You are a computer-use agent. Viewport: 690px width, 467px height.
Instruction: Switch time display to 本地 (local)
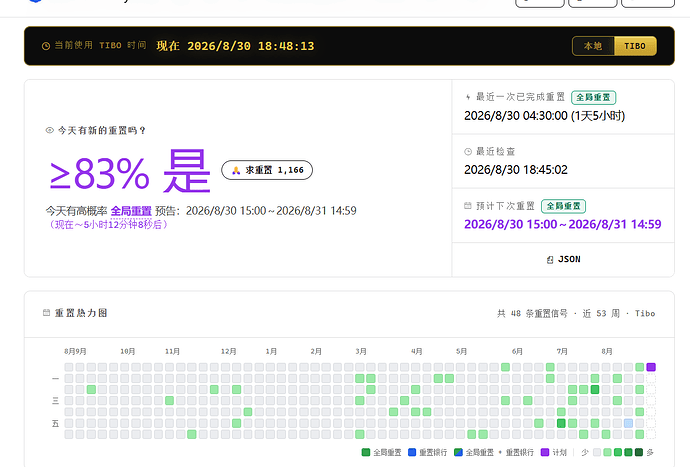tap(593, 46)
